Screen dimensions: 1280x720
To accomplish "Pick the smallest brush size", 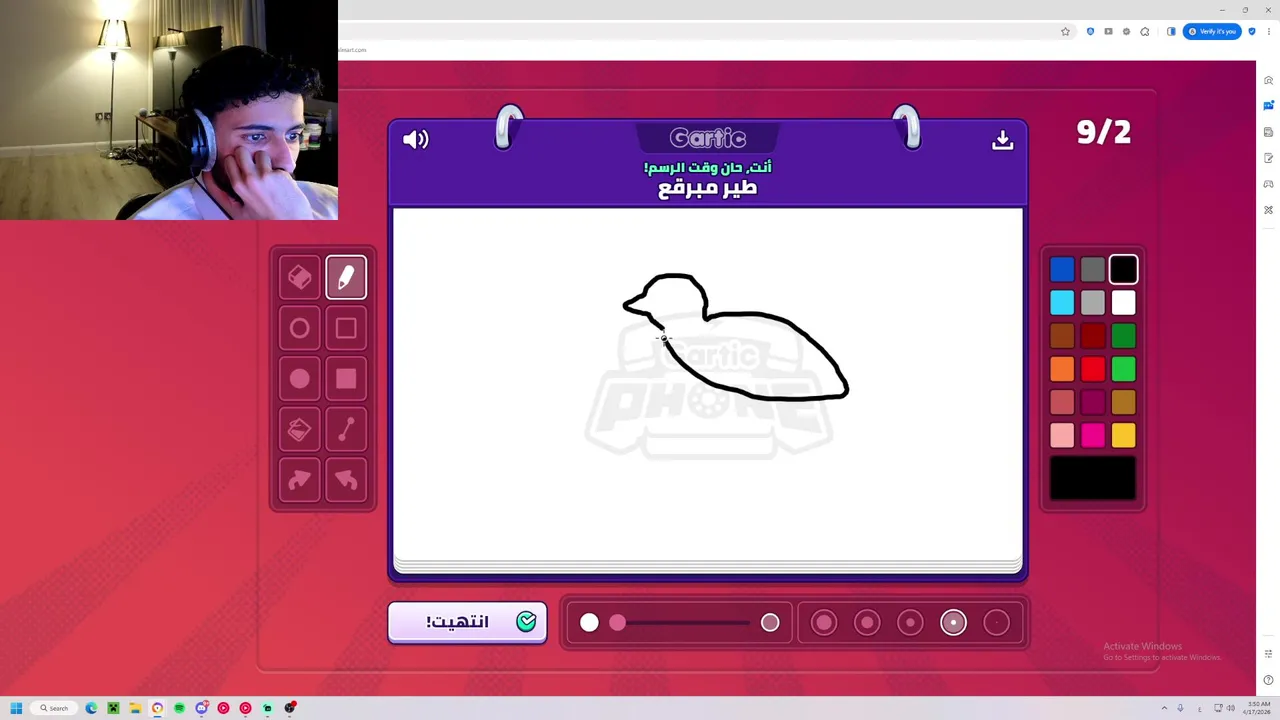I will tap(996, 623).
